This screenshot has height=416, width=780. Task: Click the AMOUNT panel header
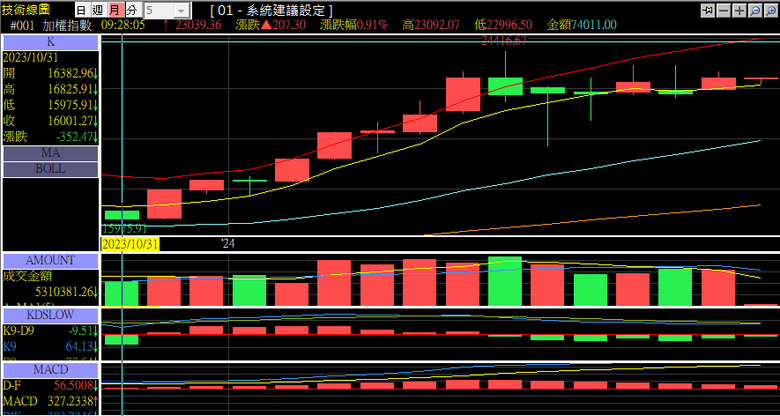(51, 261)
